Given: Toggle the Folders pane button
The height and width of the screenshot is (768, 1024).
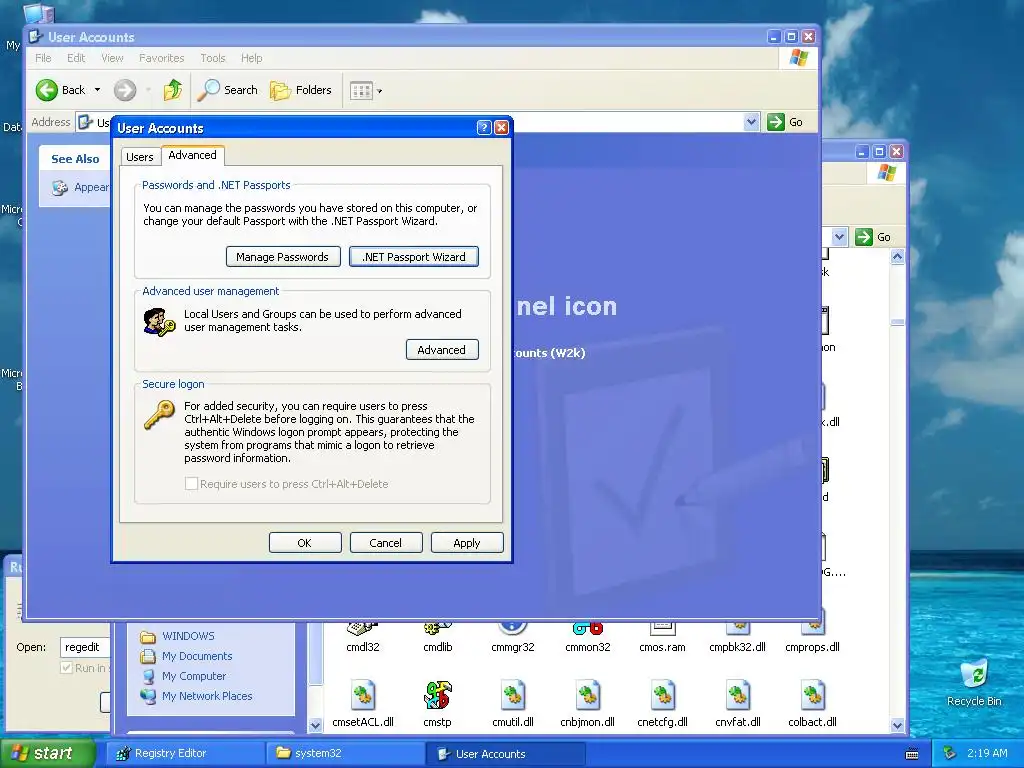Looking at the screenshot, I should point(301,90).
